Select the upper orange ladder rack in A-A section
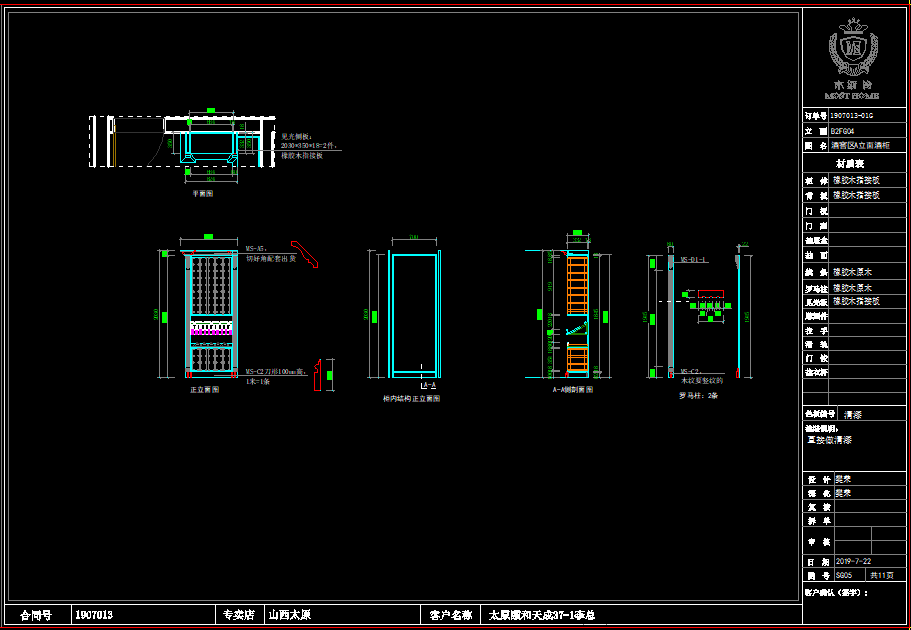 (x=576, y=283)
